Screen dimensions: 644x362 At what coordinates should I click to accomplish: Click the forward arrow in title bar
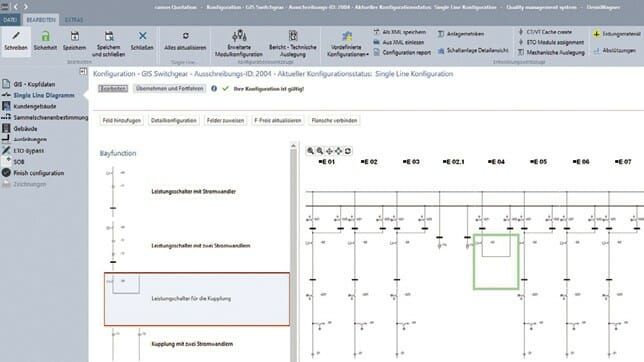(26, 7)
